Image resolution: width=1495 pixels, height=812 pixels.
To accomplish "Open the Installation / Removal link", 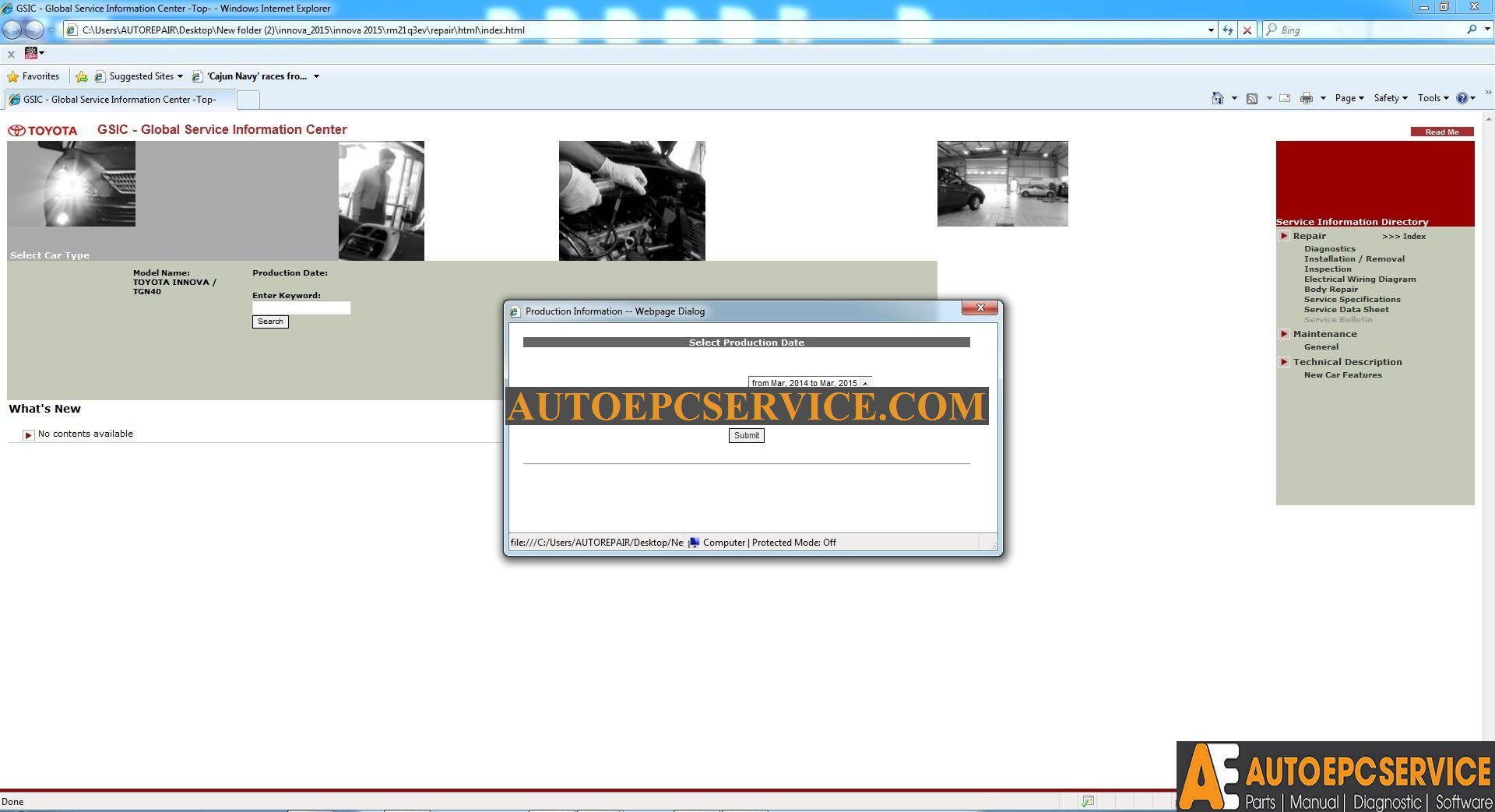I will coord(1354,259).
